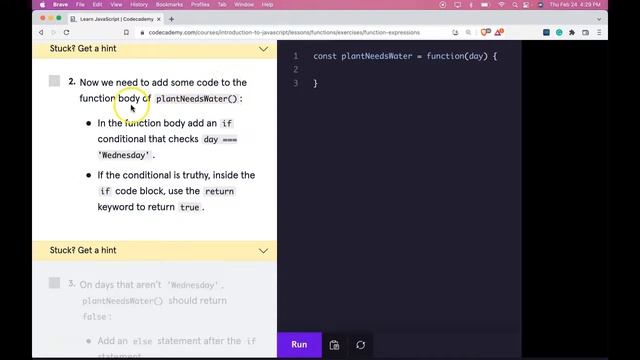640x360 pixels.
Task: Open the tab search dropdown arrow
Action: point(599,19)
